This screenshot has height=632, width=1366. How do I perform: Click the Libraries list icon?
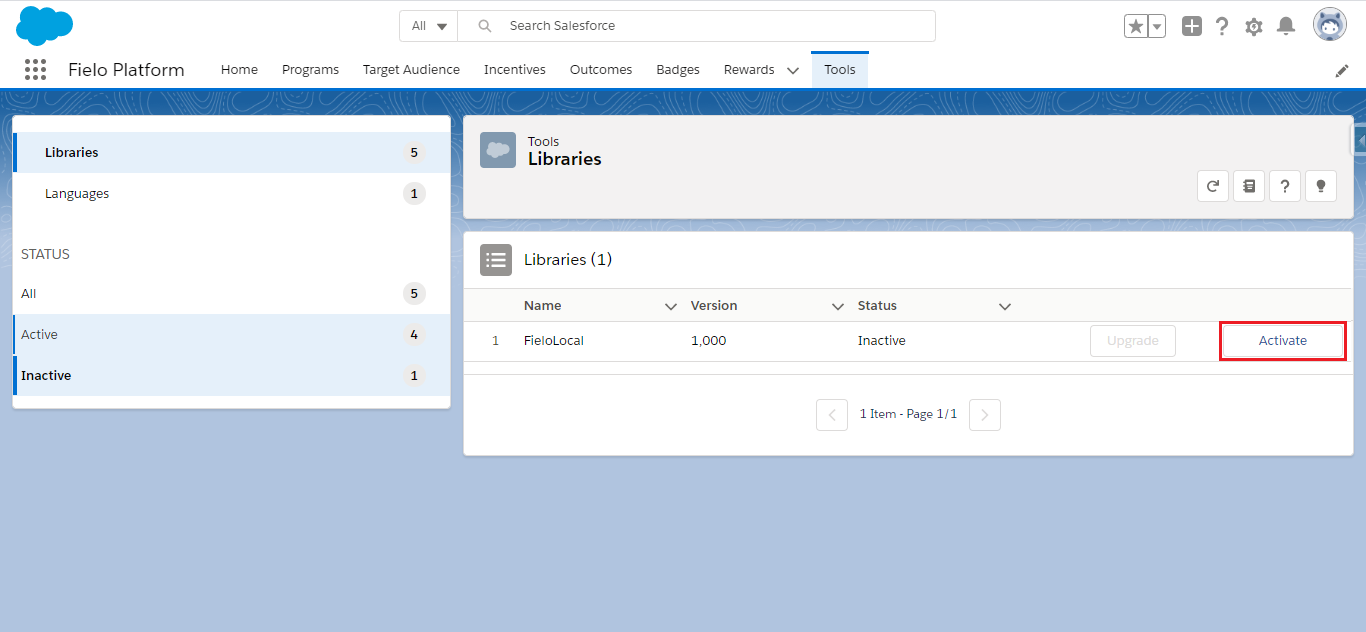click(496, 260)
